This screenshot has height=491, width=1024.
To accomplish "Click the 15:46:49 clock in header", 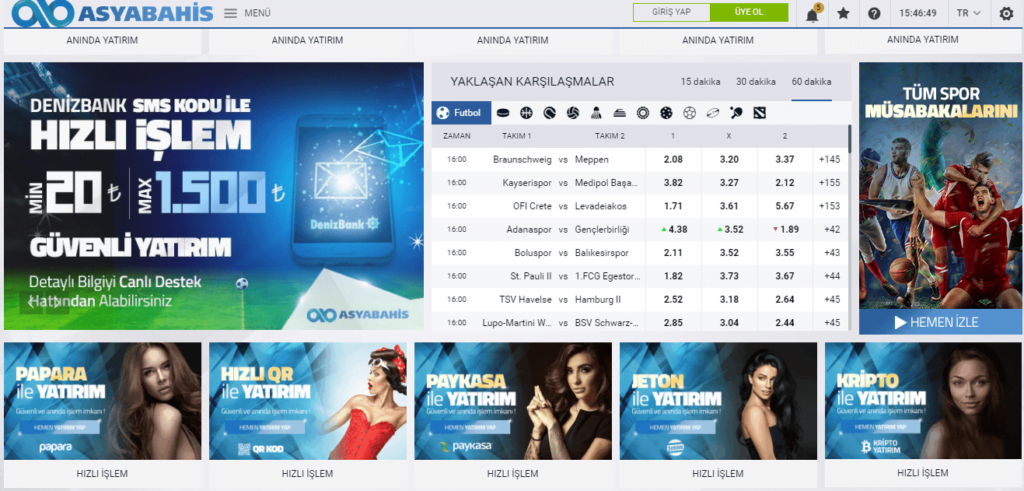I will click(x=918, y=13).
